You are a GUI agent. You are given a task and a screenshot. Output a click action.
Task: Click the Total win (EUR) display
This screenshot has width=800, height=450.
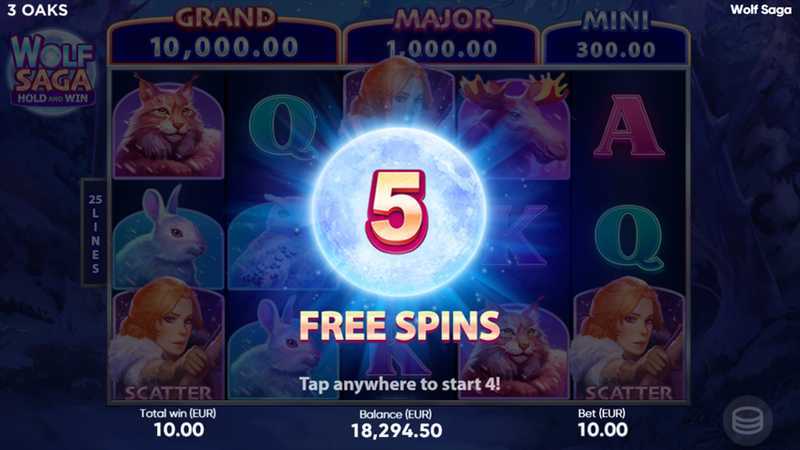pos(178,423)
